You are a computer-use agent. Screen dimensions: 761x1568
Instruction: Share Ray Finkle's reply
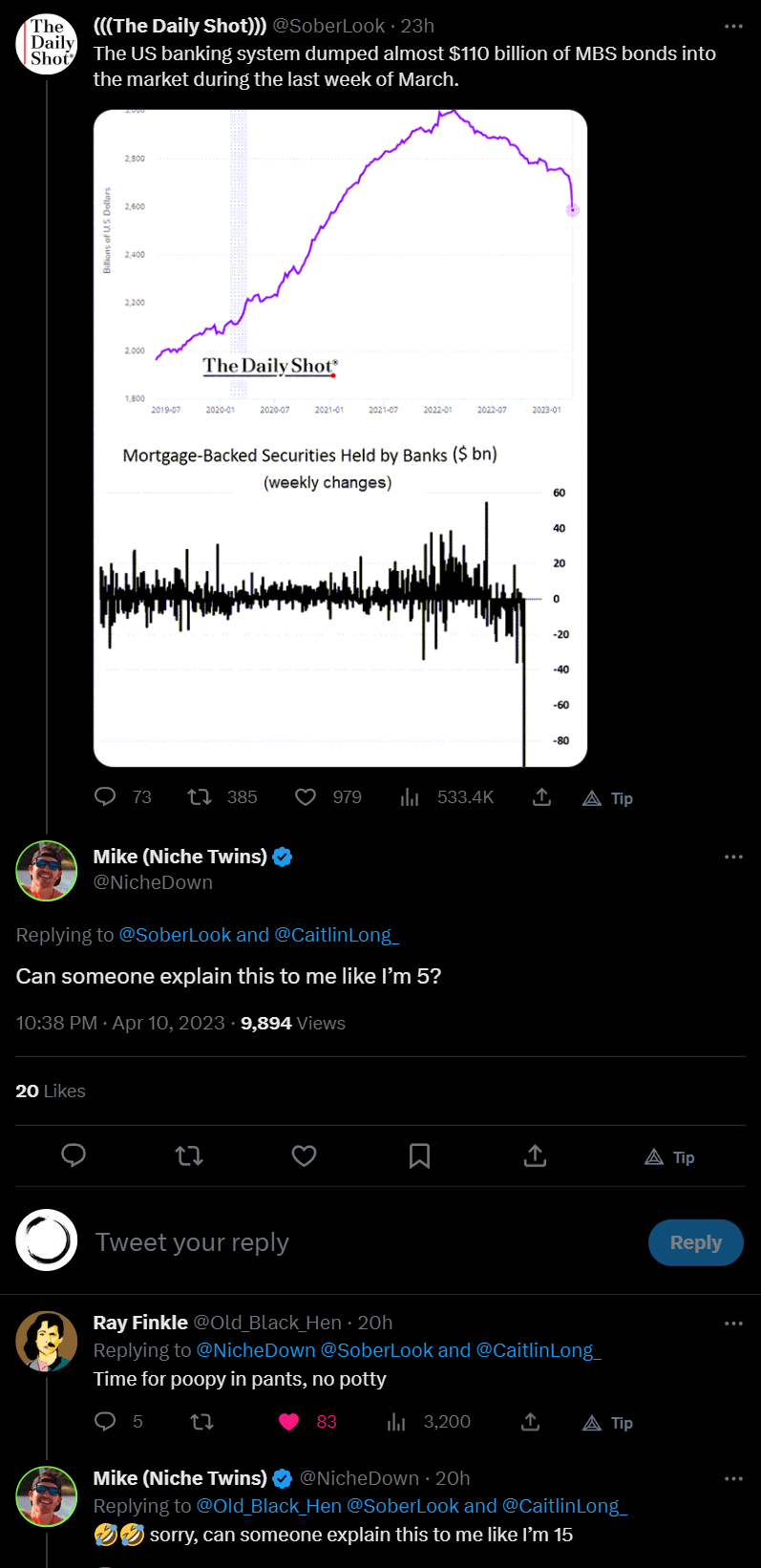click(531, 1422)
